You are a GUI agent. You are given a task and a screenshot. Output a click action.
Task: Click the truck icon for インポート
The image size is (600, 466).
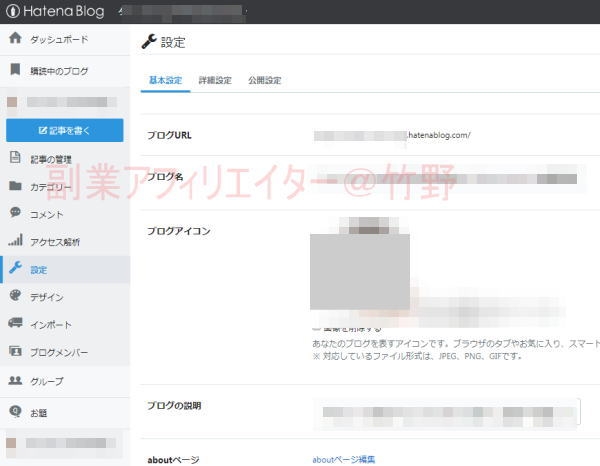pos(15,324)
